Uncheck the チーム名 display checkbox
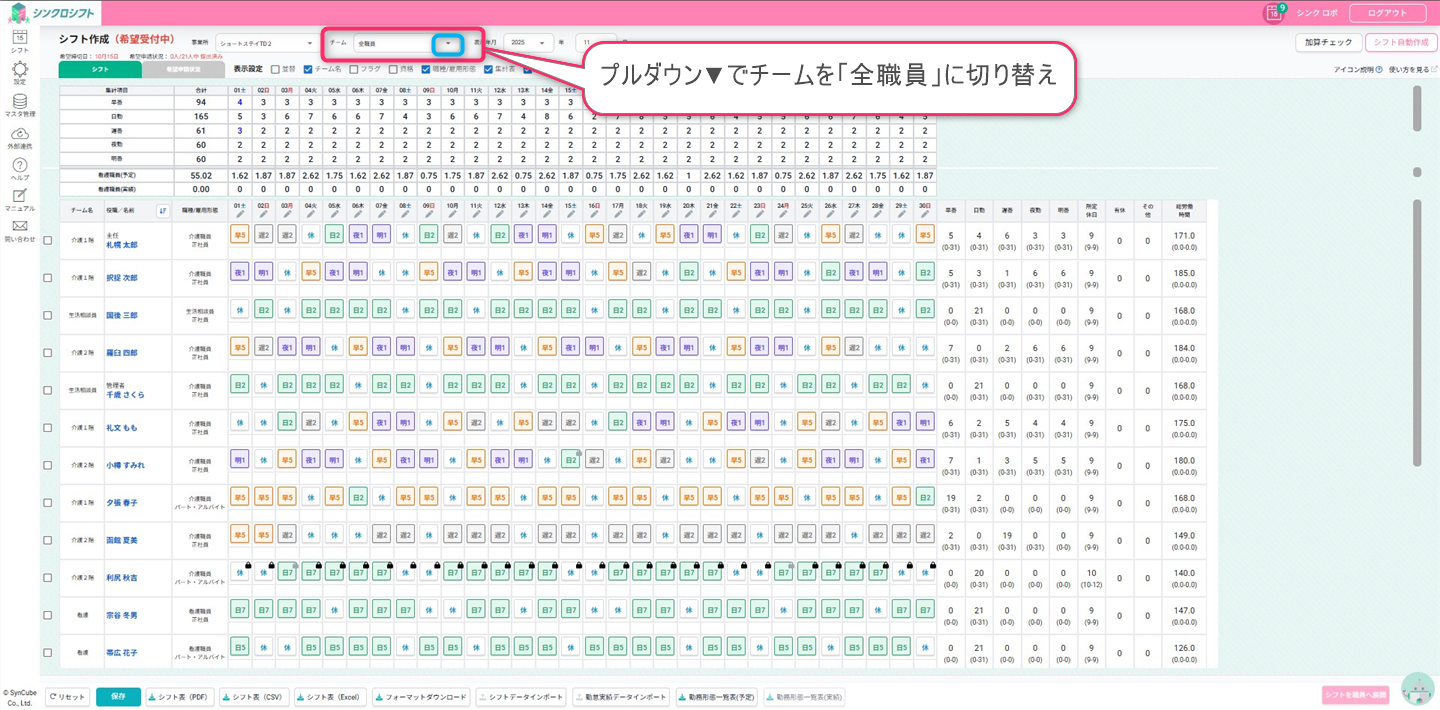 (308, 69)
